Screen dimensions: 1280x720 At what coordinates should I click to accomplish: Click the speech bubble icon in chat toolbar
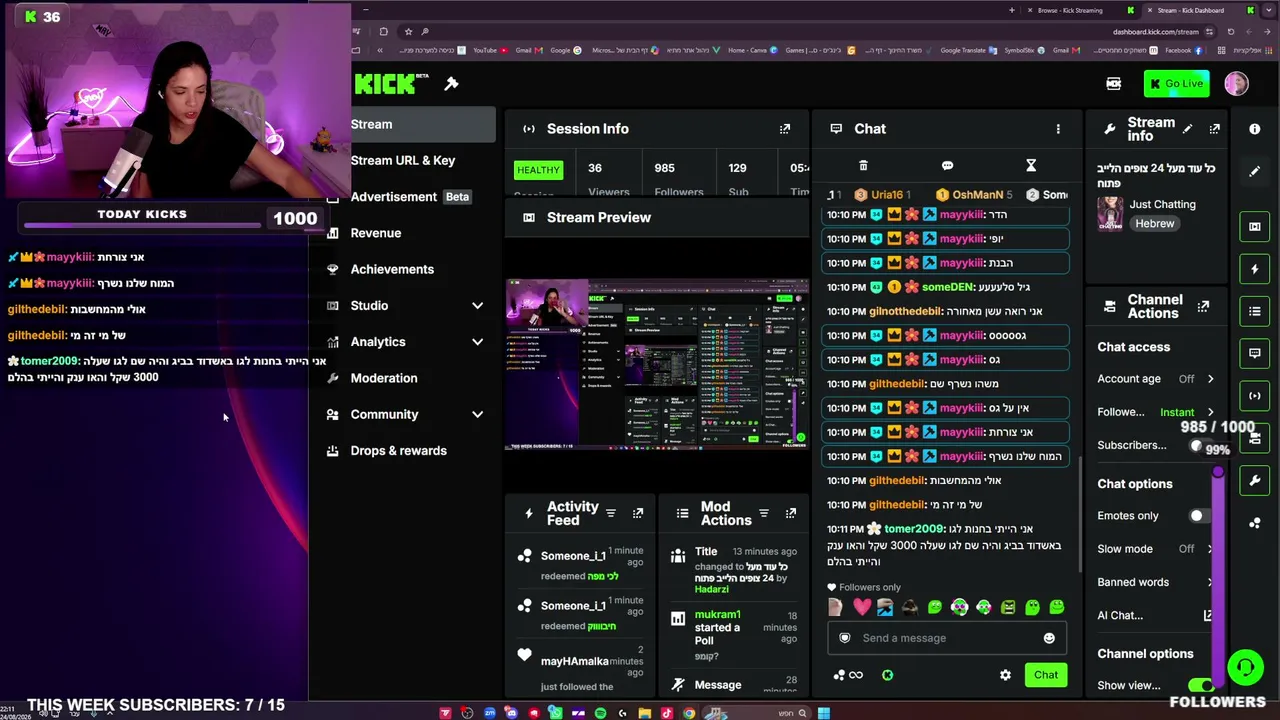[x=947, y=166]
